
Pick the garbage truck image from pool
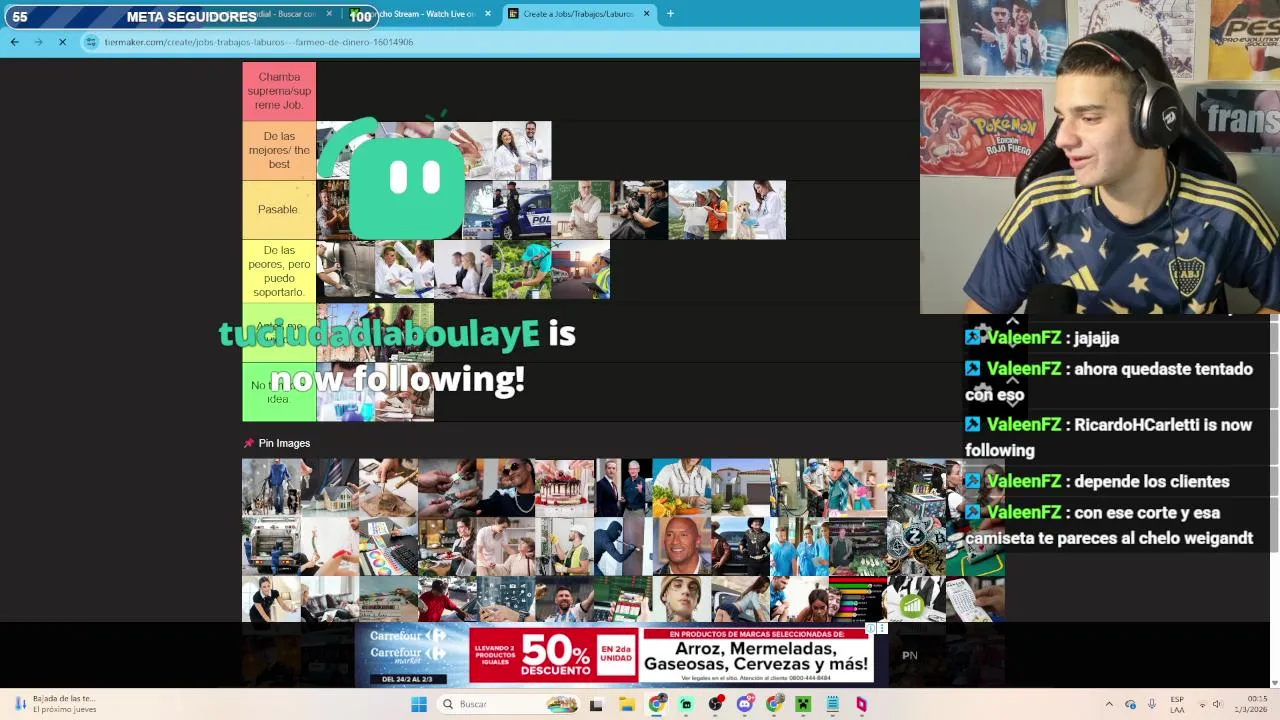coord(271,546)
